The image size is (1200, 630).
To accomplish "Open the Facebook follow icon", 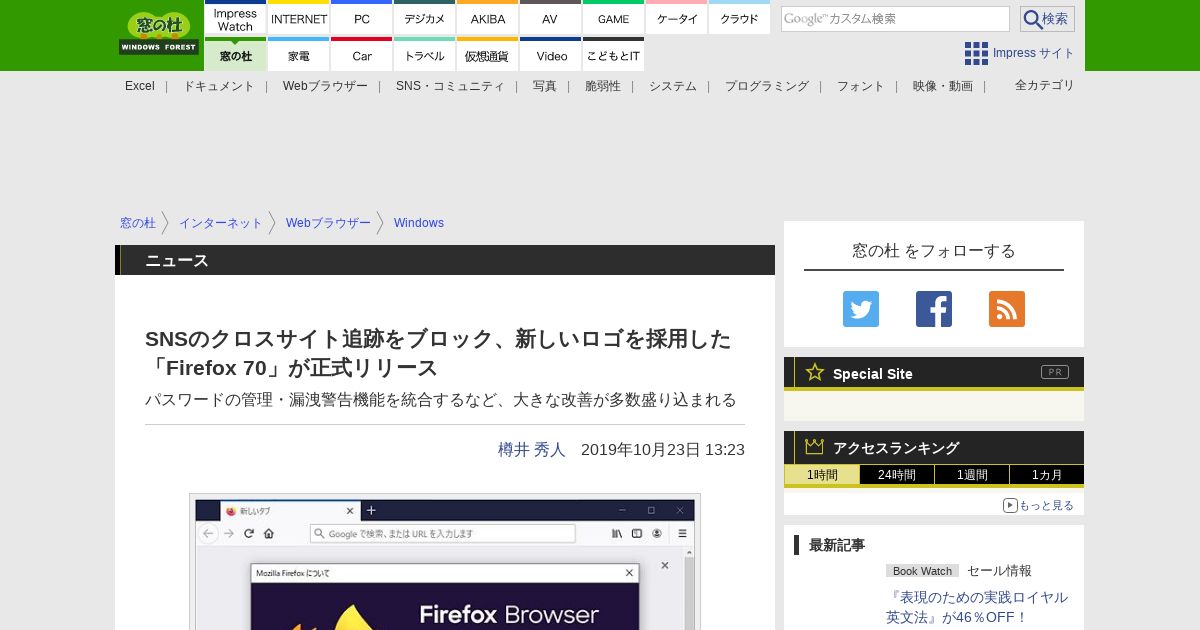I will 934,309.
